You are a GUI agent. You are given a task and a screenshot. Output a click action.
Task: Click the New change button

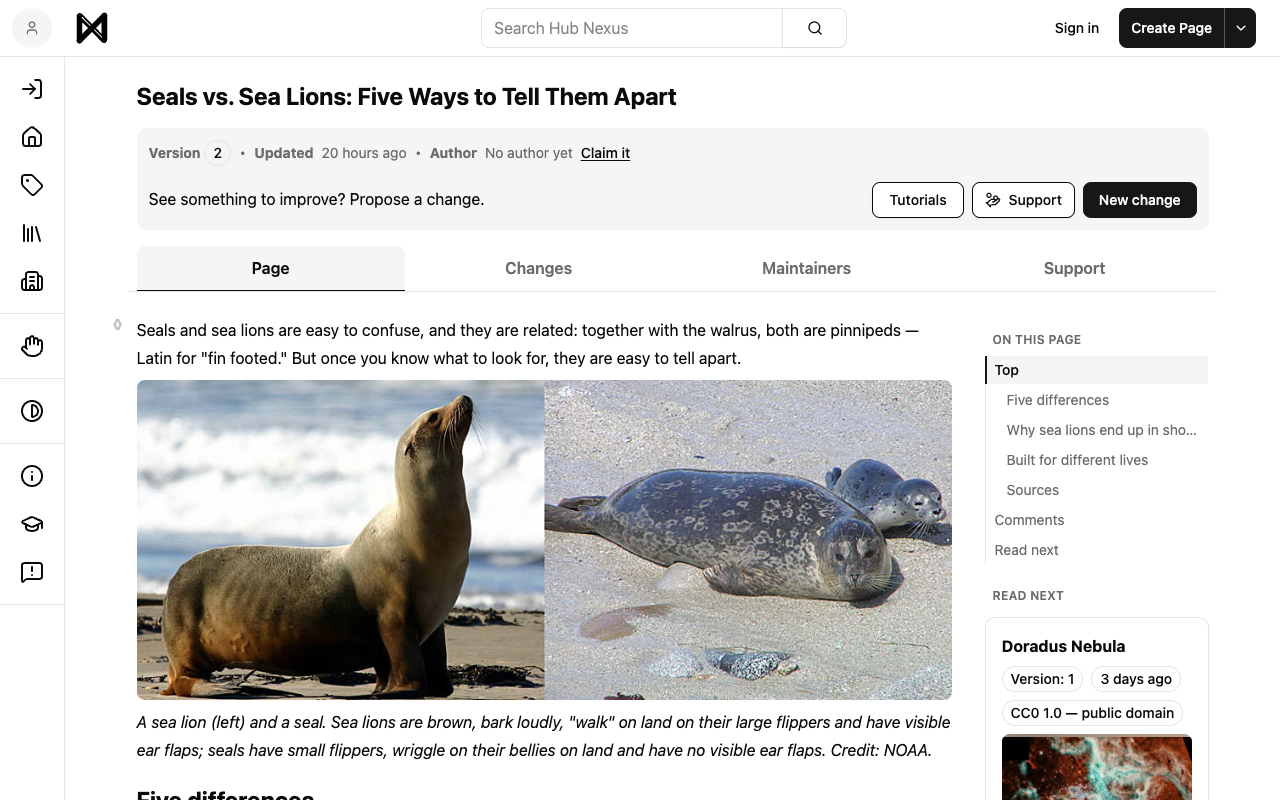[1140, 200]
